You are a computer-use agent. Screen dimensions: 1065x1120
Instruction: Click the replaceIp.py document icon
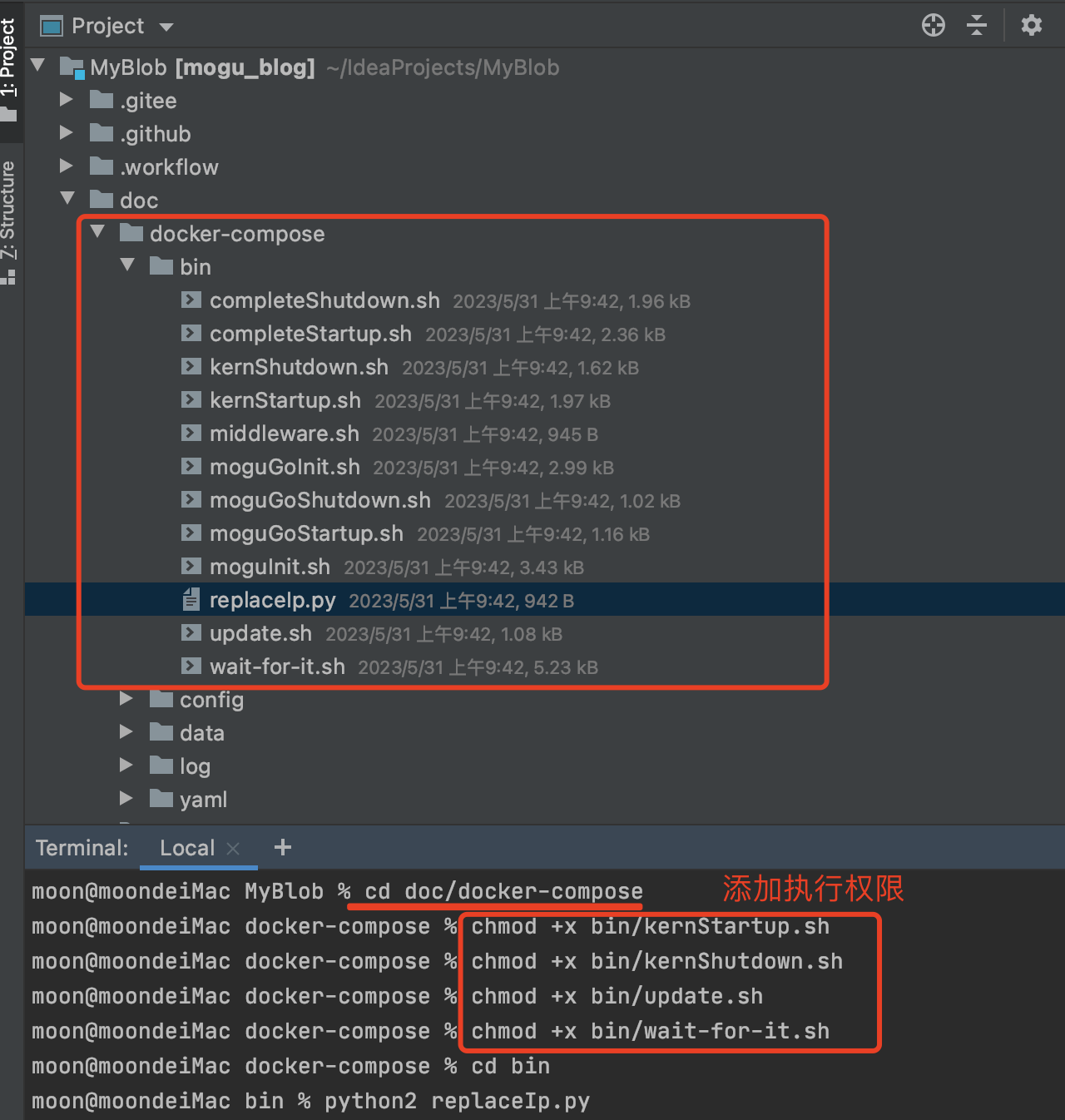(191, 598)
